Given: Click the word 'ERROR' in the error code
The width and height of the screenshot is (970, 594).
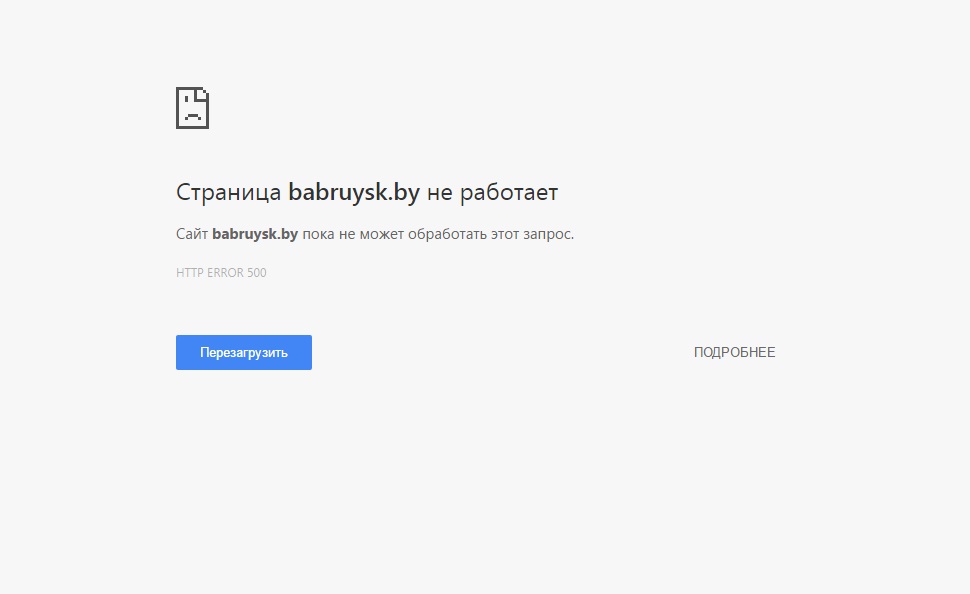Looking at the screenshot, I should click(x=225, y=273).
